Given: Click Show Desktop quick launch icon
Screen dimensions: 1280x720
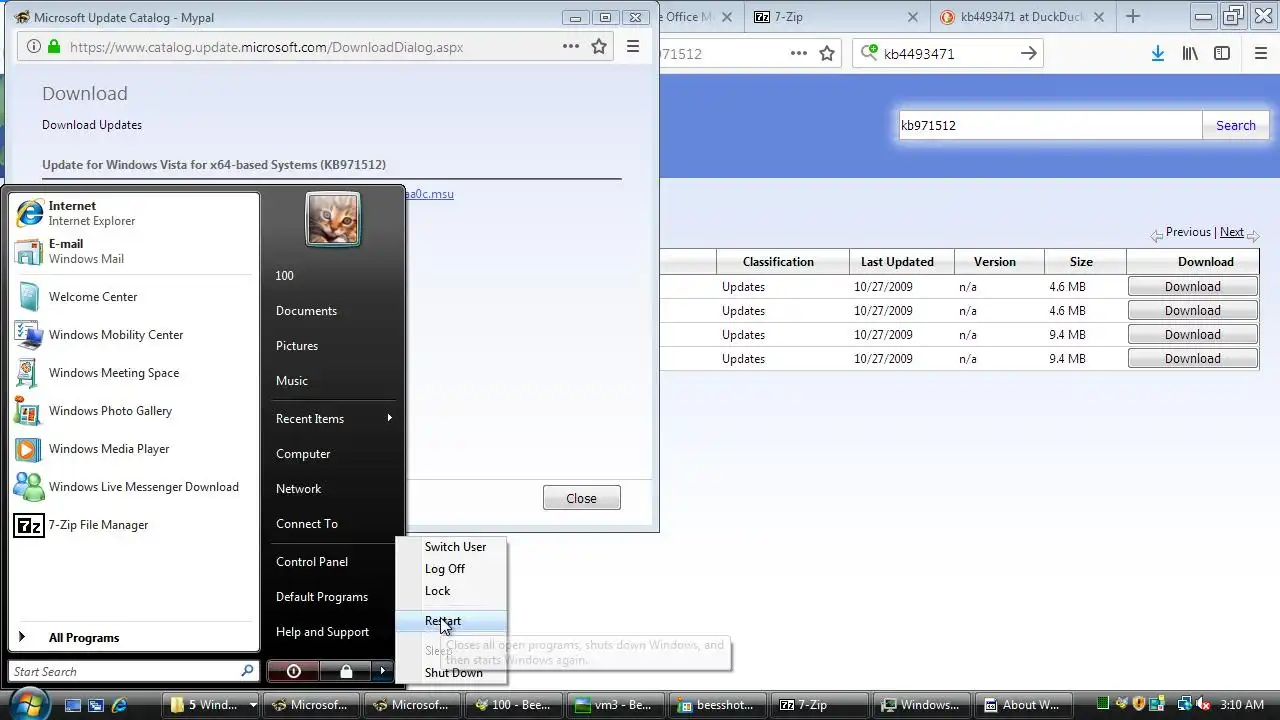Looking at the screenshot, I should (x=72, y=705).
